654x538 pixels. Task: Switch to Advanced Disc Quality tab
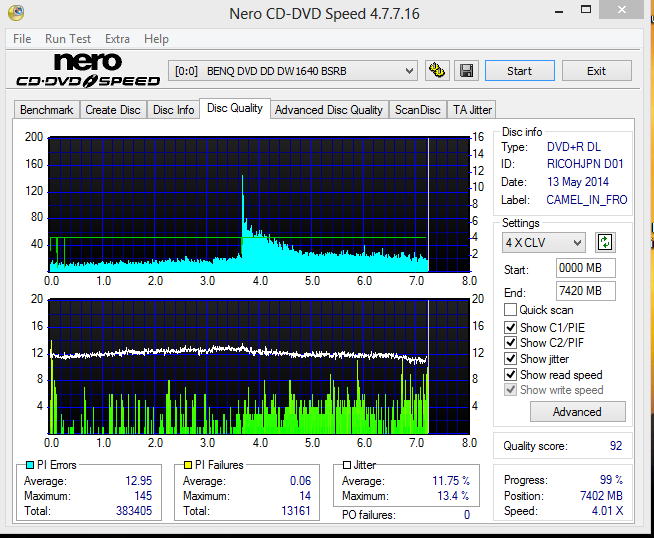click(x=329, y=110)
